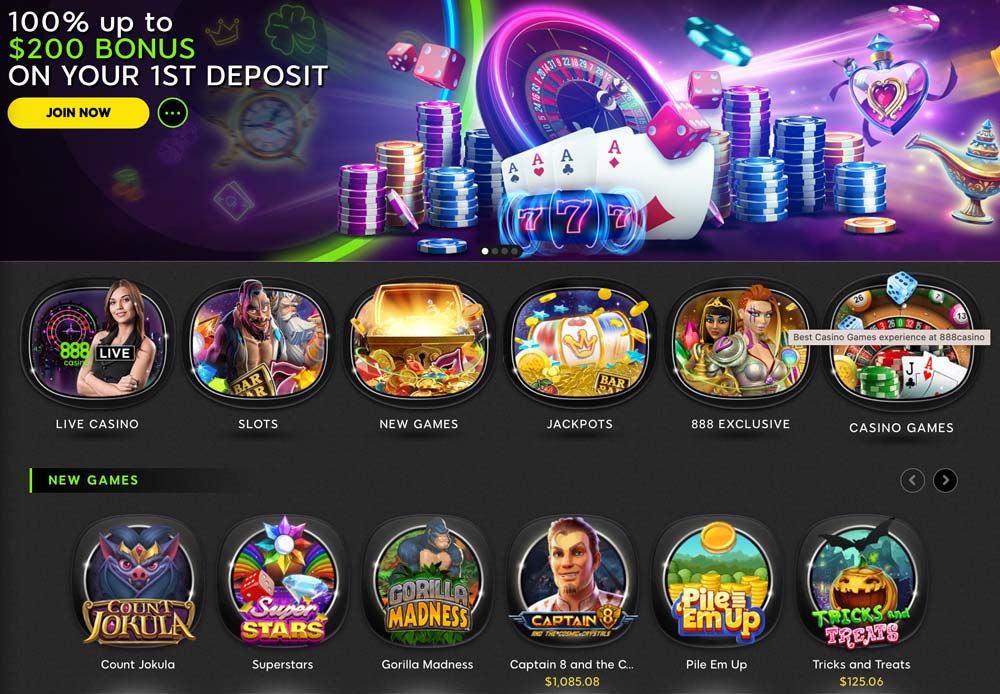
Task: Launch the Superstars game icon
Action: [283, 582]
